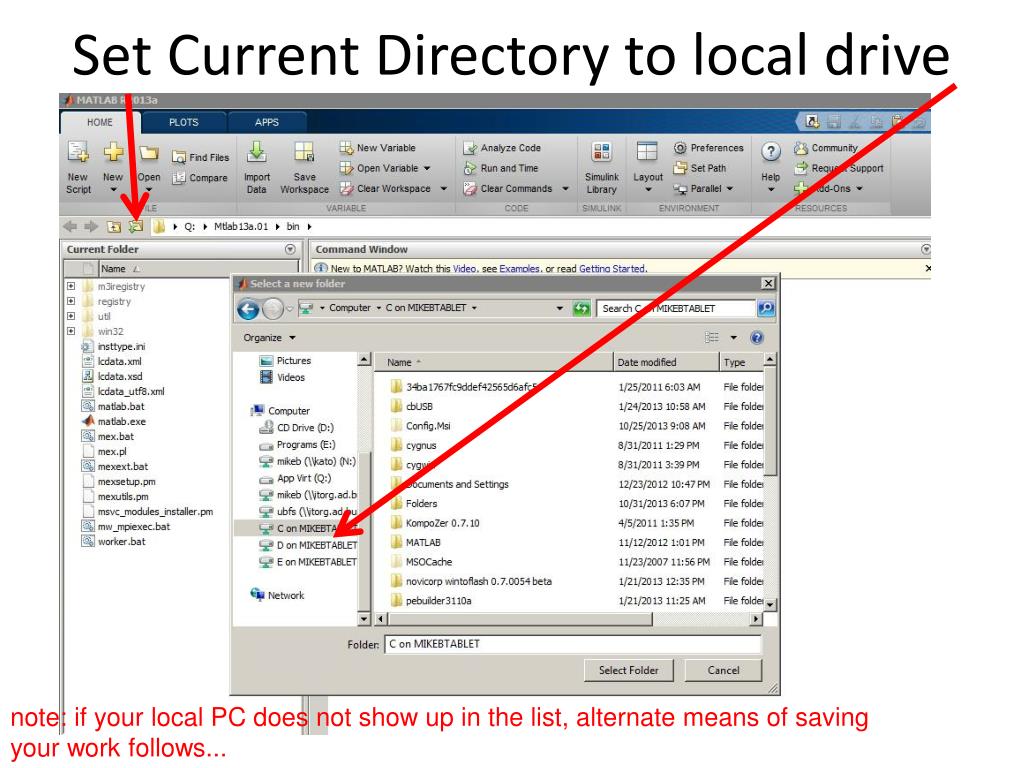
Task: Open the Organize dropdown
Action: [x=269, y=338]
